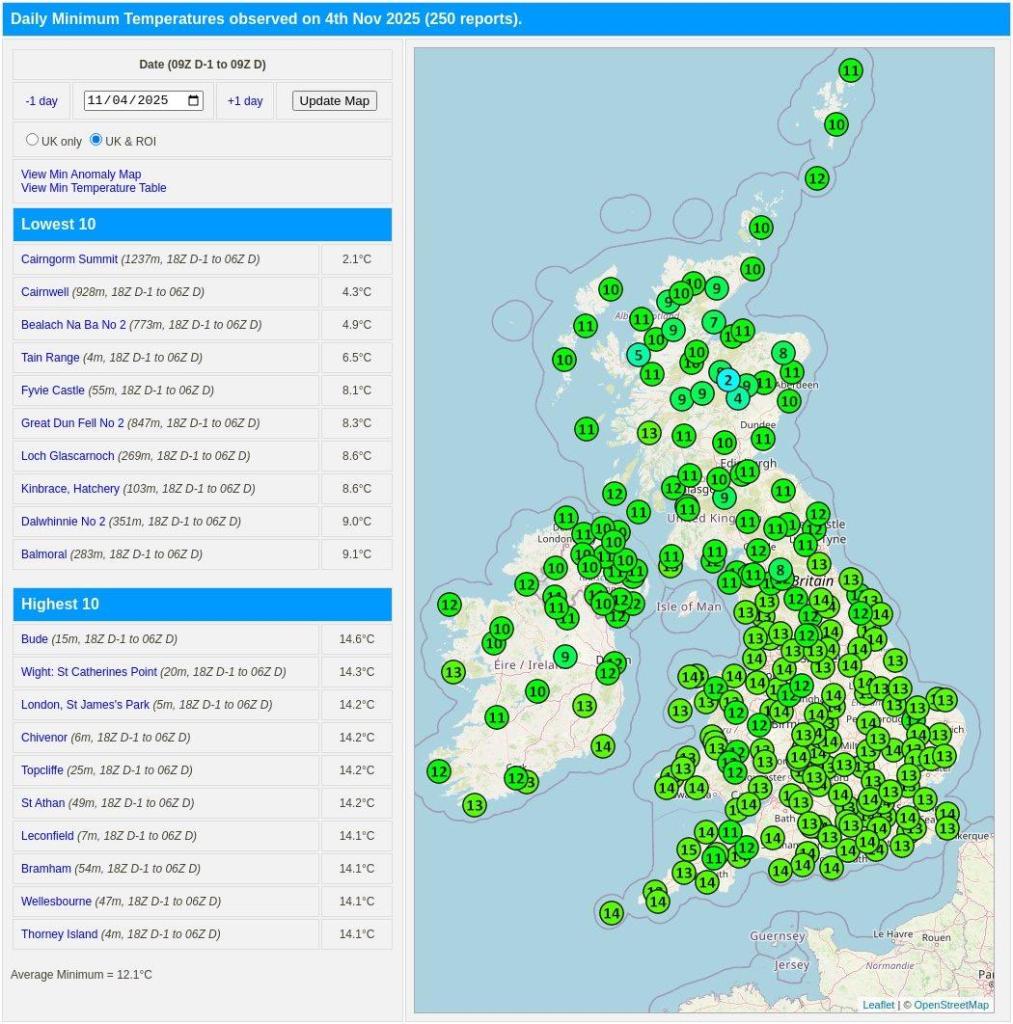Open the Leaflet attribution link

[878, 1005]
